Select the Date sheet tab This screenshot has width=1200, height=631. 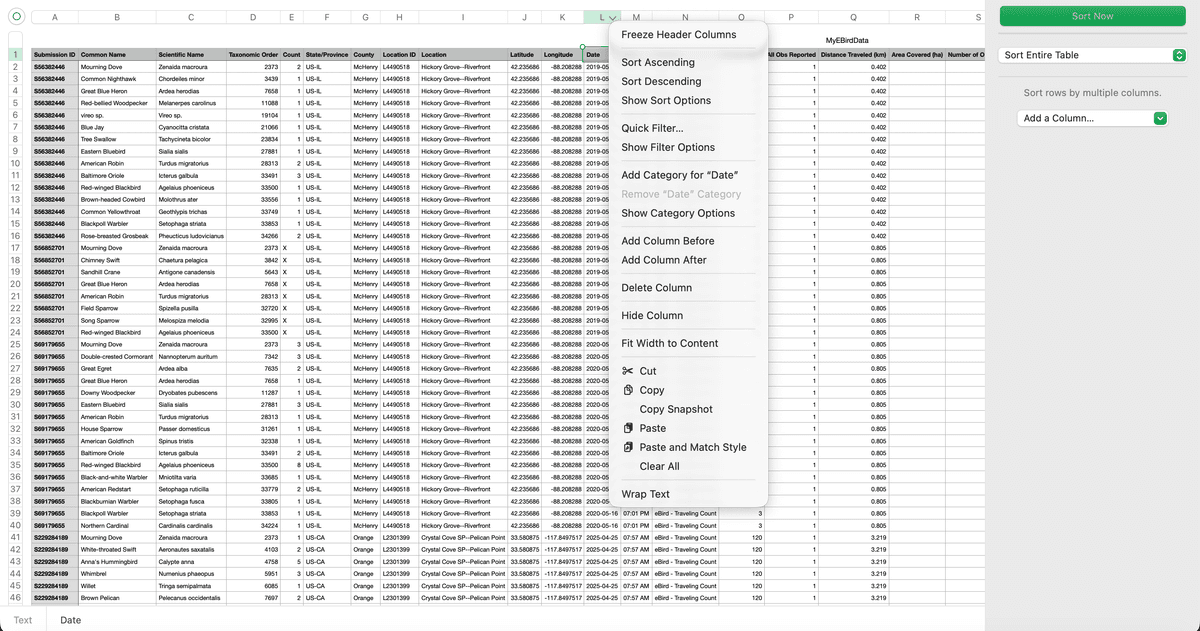click(70, 620)
